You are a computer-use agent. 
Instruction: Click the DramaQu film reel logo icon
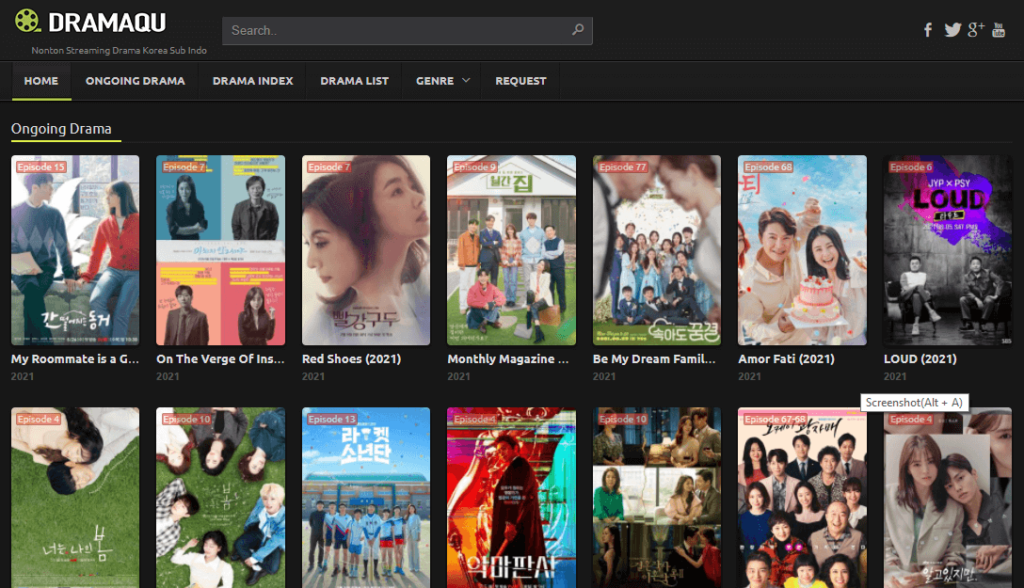[27, 21]
